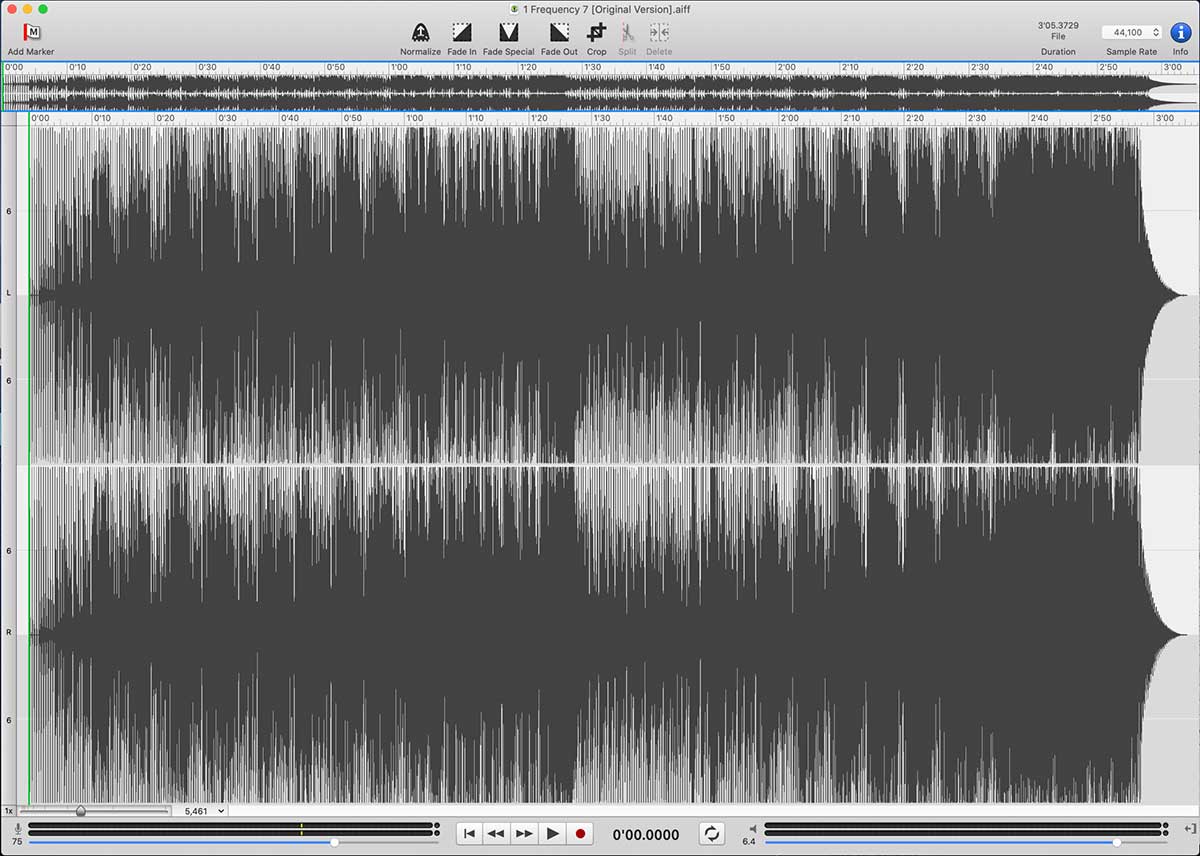This screenshot has height=856, width=1200.
Task: Open the Sample Rate 44,100 dropdown
Action: 1132,32
